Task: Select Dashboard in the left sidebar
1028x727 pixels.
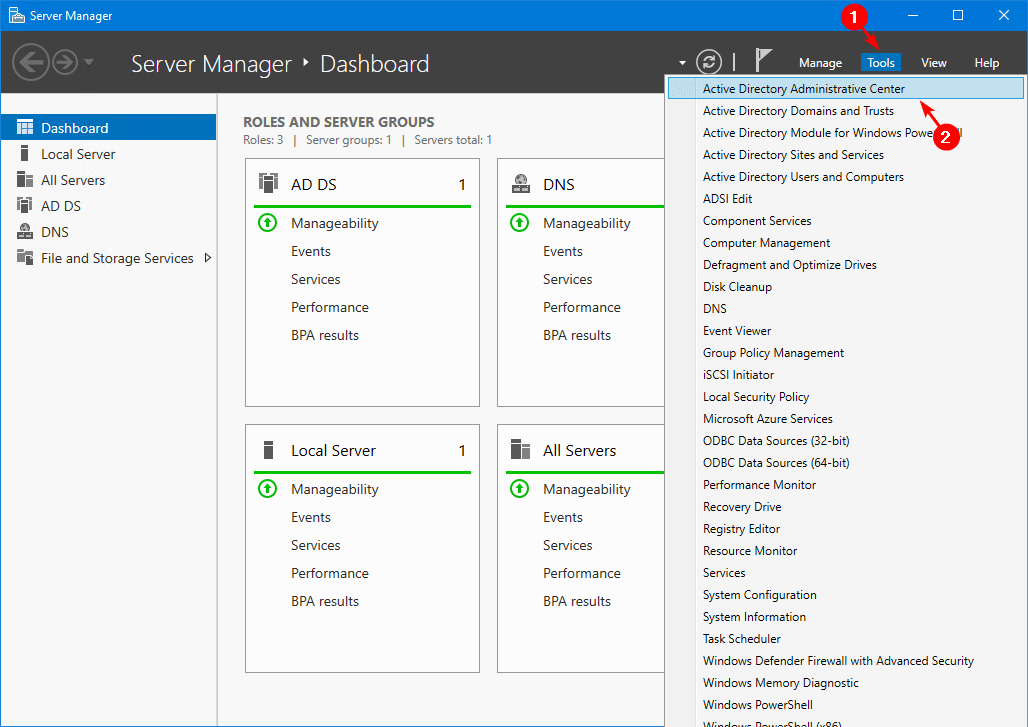Action: 75,128
